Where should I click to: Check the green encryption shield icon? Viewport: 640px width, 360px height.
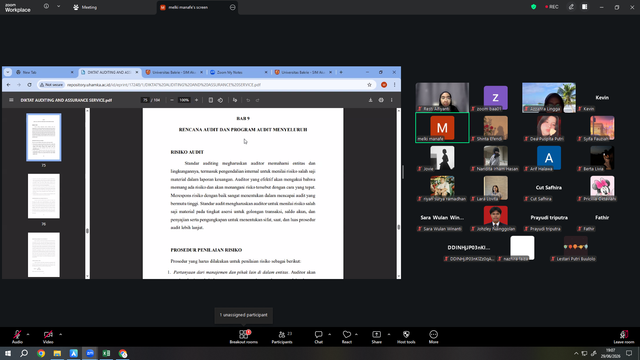point(533,7)
